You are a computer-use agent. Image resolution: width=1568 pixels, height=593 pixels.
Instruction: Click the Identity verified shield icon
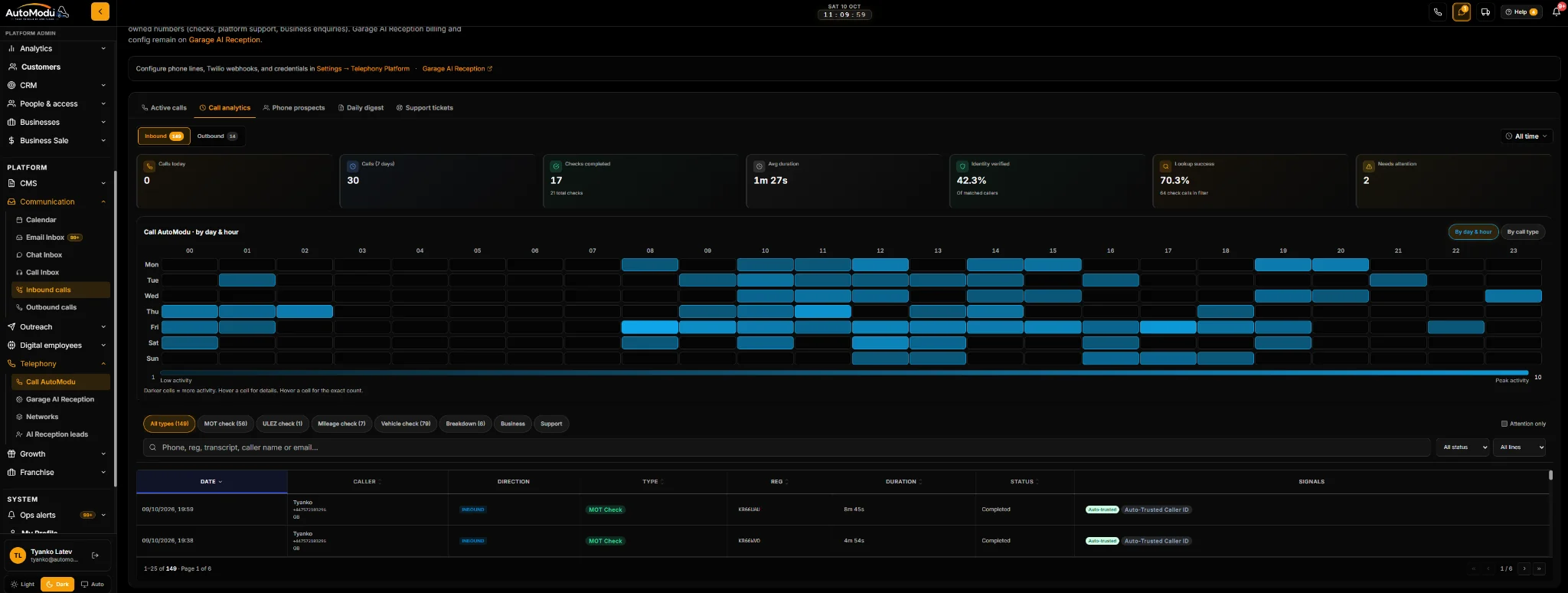[962, 165]
